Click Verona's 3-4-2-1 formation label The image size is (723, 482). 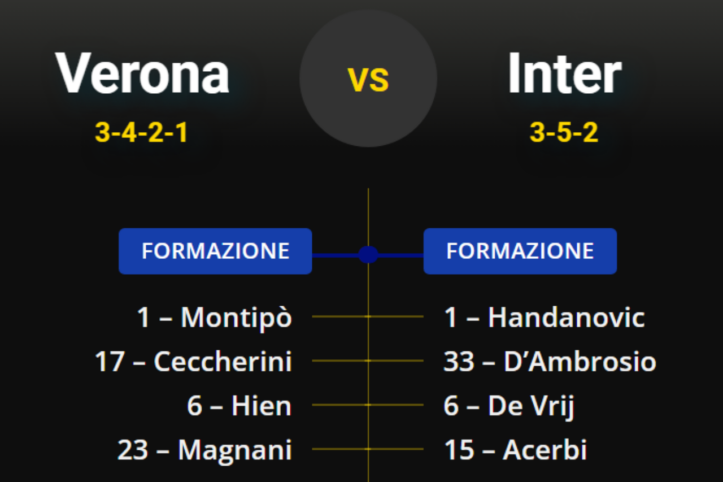(x=141, y=131)
